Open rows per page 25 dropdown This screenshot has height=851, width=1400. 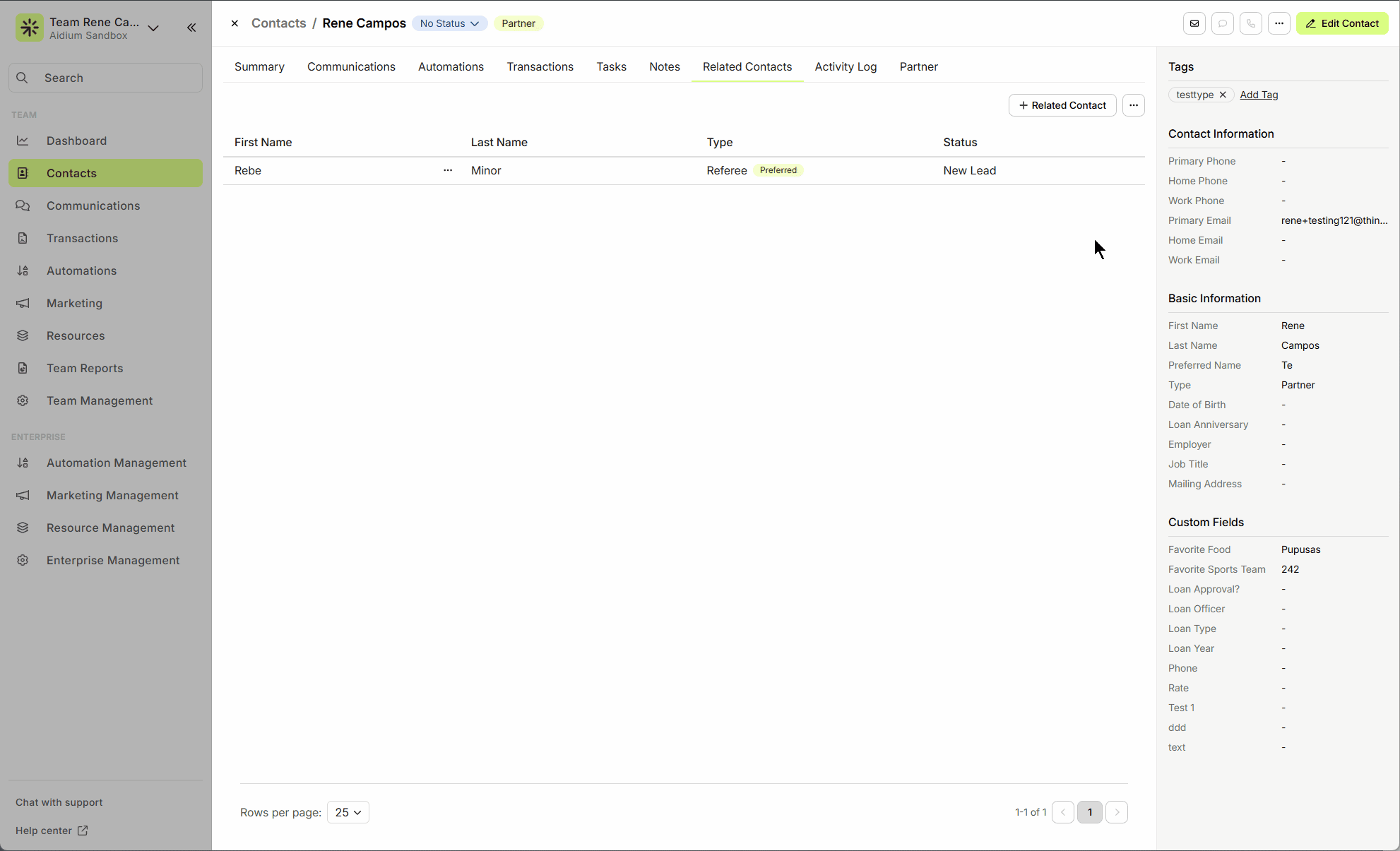coord(348,812)
